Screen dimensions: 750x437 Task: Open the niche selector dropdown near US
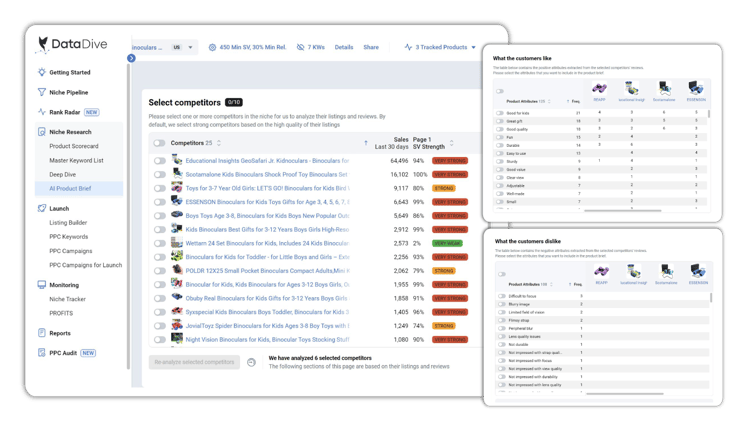pos(190,47)
